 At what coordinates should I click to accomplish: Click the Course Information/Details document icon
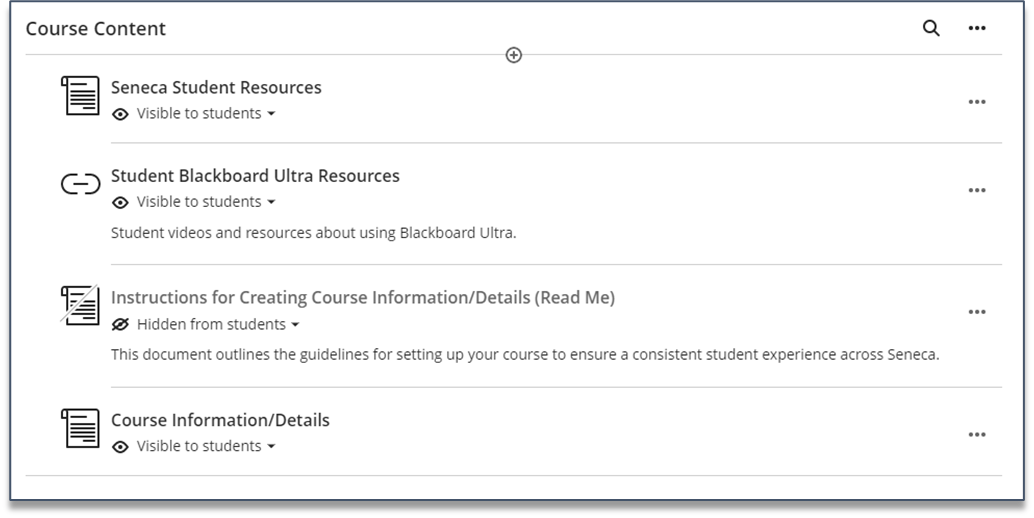(x=80, y=428)
